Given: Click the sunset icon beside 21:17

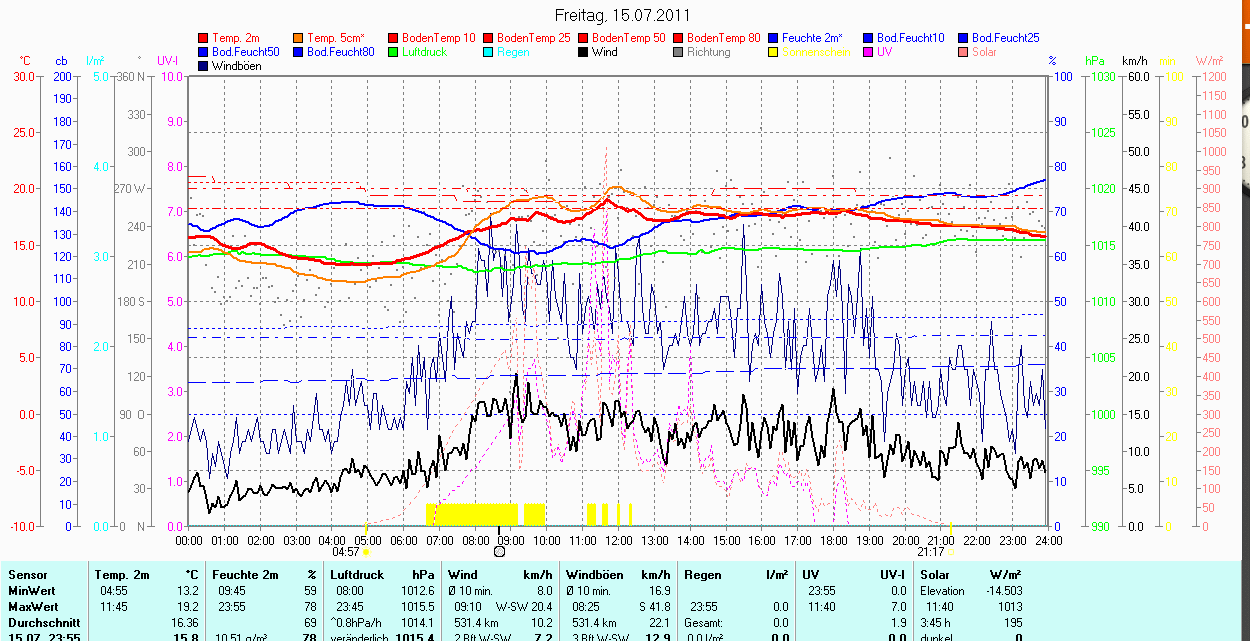Looking at the screenshot, I should point(951,551).
